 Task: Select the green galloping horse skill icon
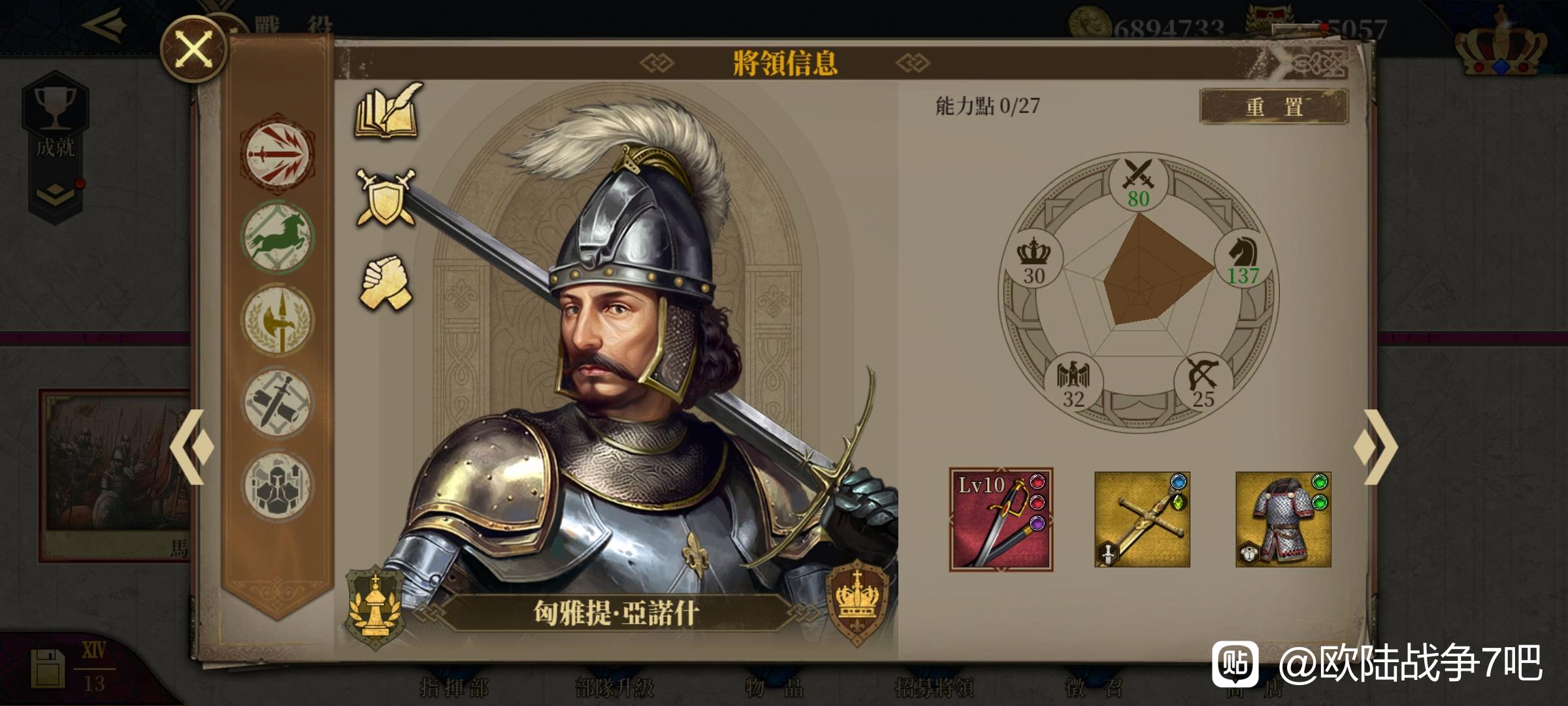(278, 237)
